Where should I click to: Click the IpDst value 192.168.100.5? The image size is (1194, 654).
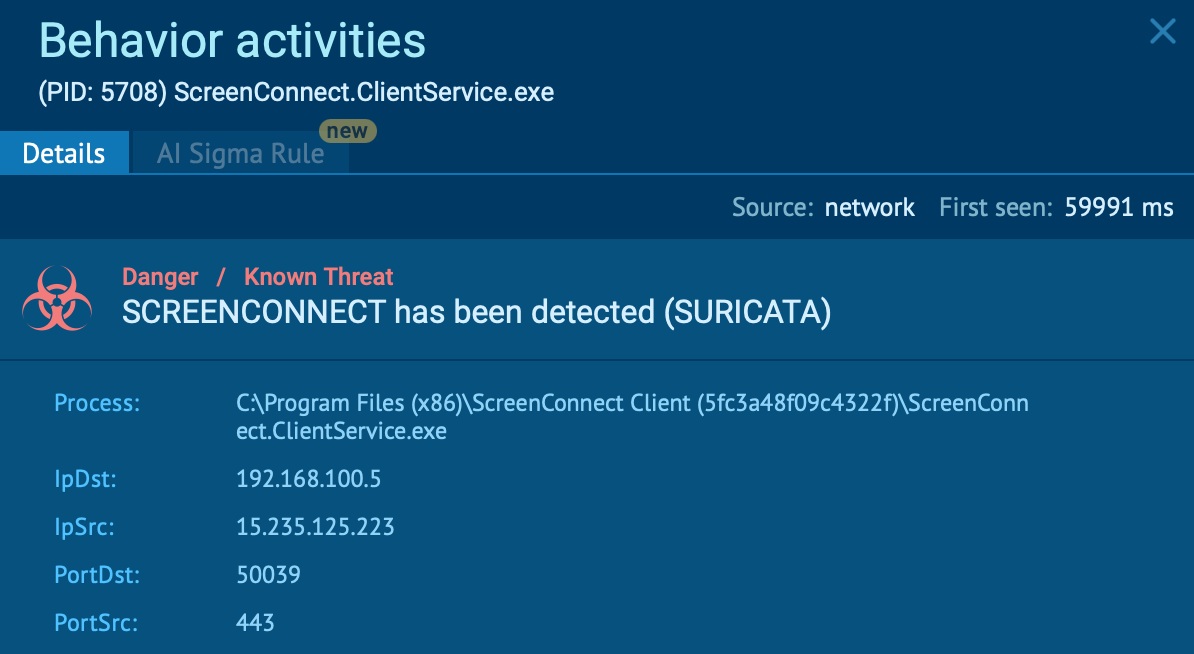coord(308,479)
